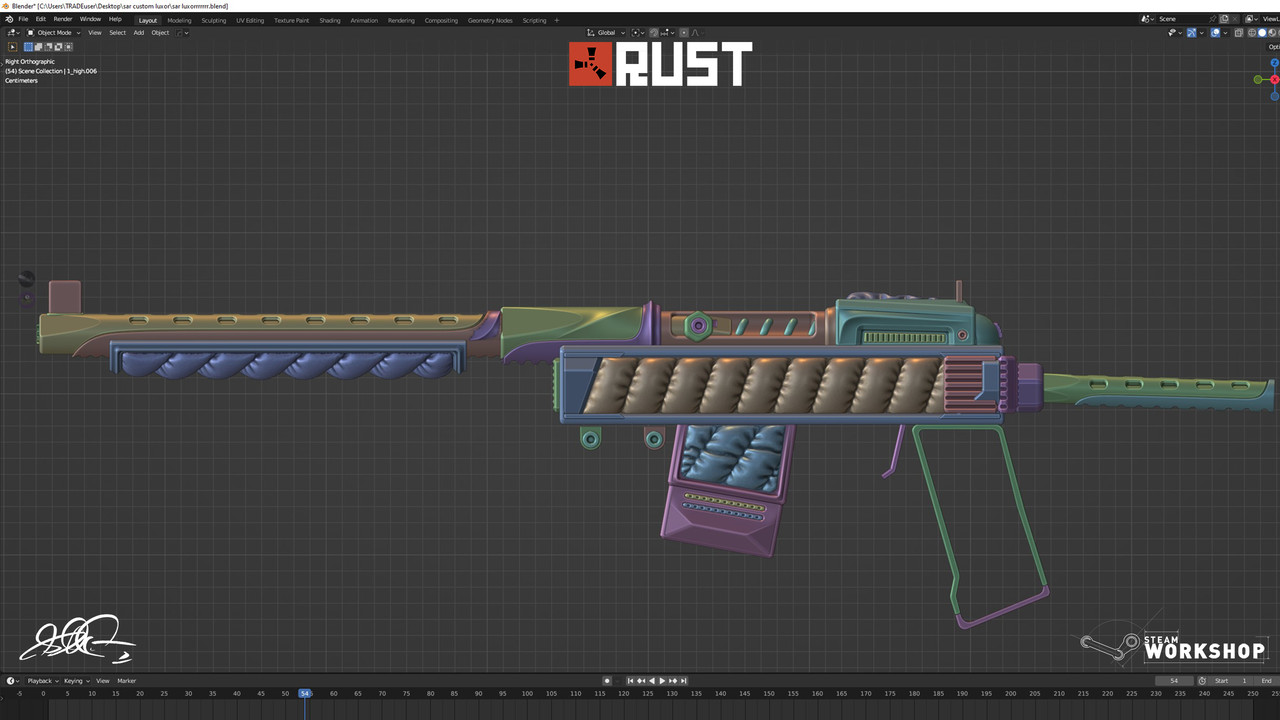Switch to the Shading workspace tab
The width and height of the screenshot is (1280, 720).
pos(330,19)
